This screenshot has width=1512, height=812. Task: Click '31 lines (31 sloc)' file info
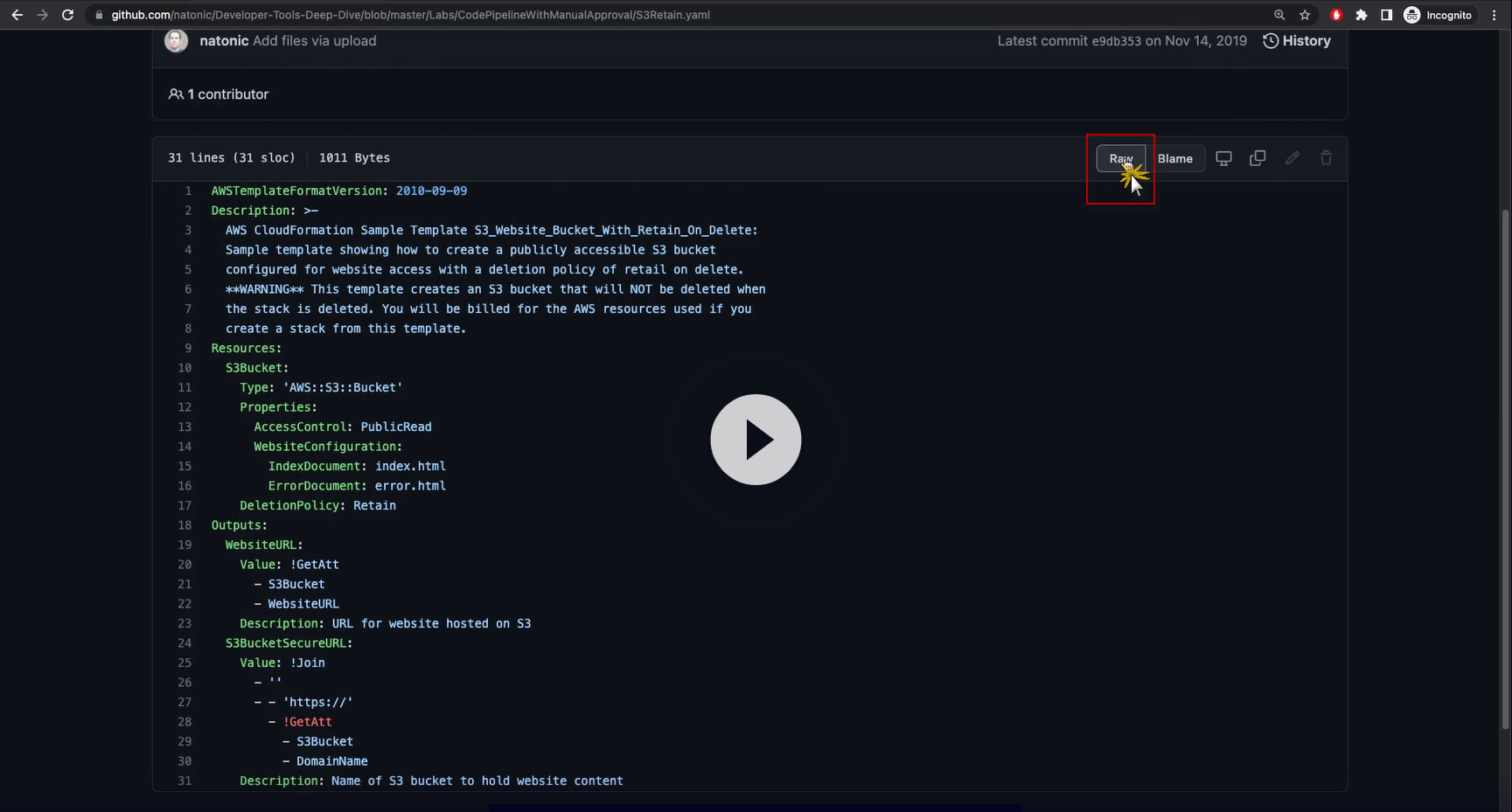[232, 158]
